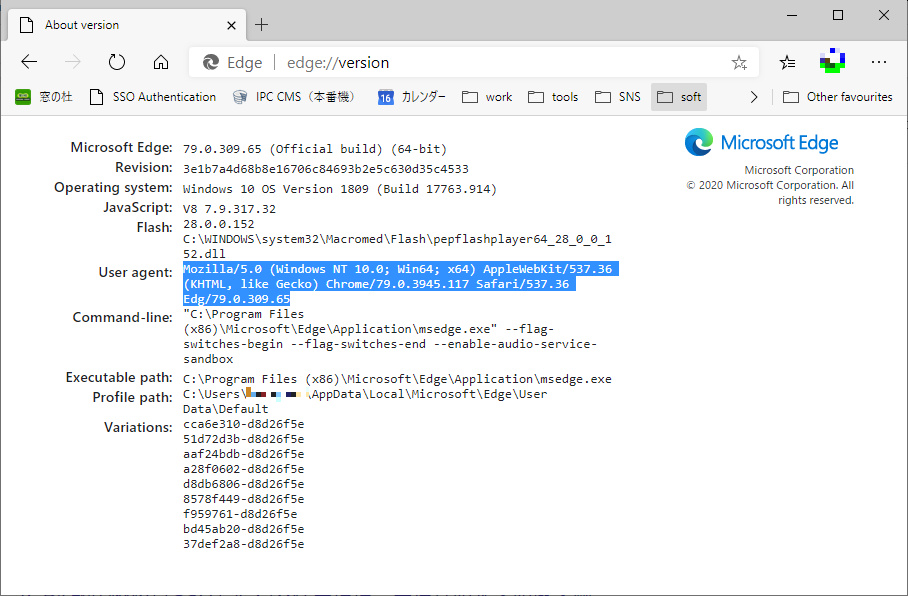Image resolution: width=908 pixels, height=596 pixels.
Task: Open the 窓の杜 favorite icon
Action: [x=22, y=96]
